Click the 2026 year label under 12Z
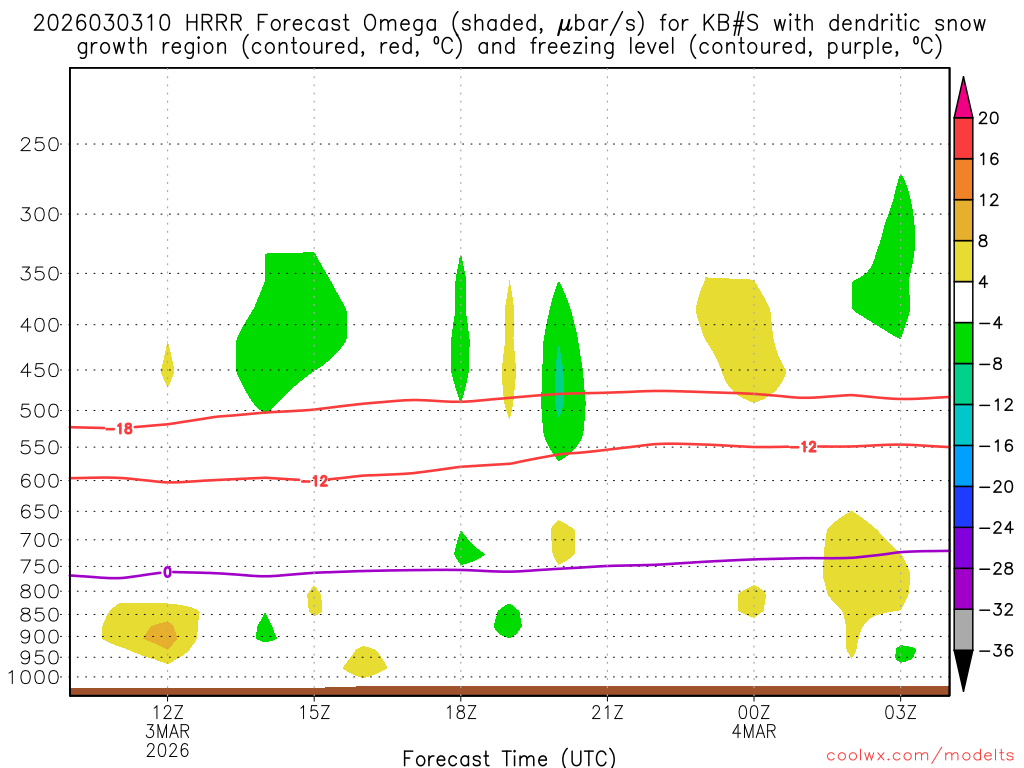This screenshot has height=768, width=1024. tap(168, 750)
